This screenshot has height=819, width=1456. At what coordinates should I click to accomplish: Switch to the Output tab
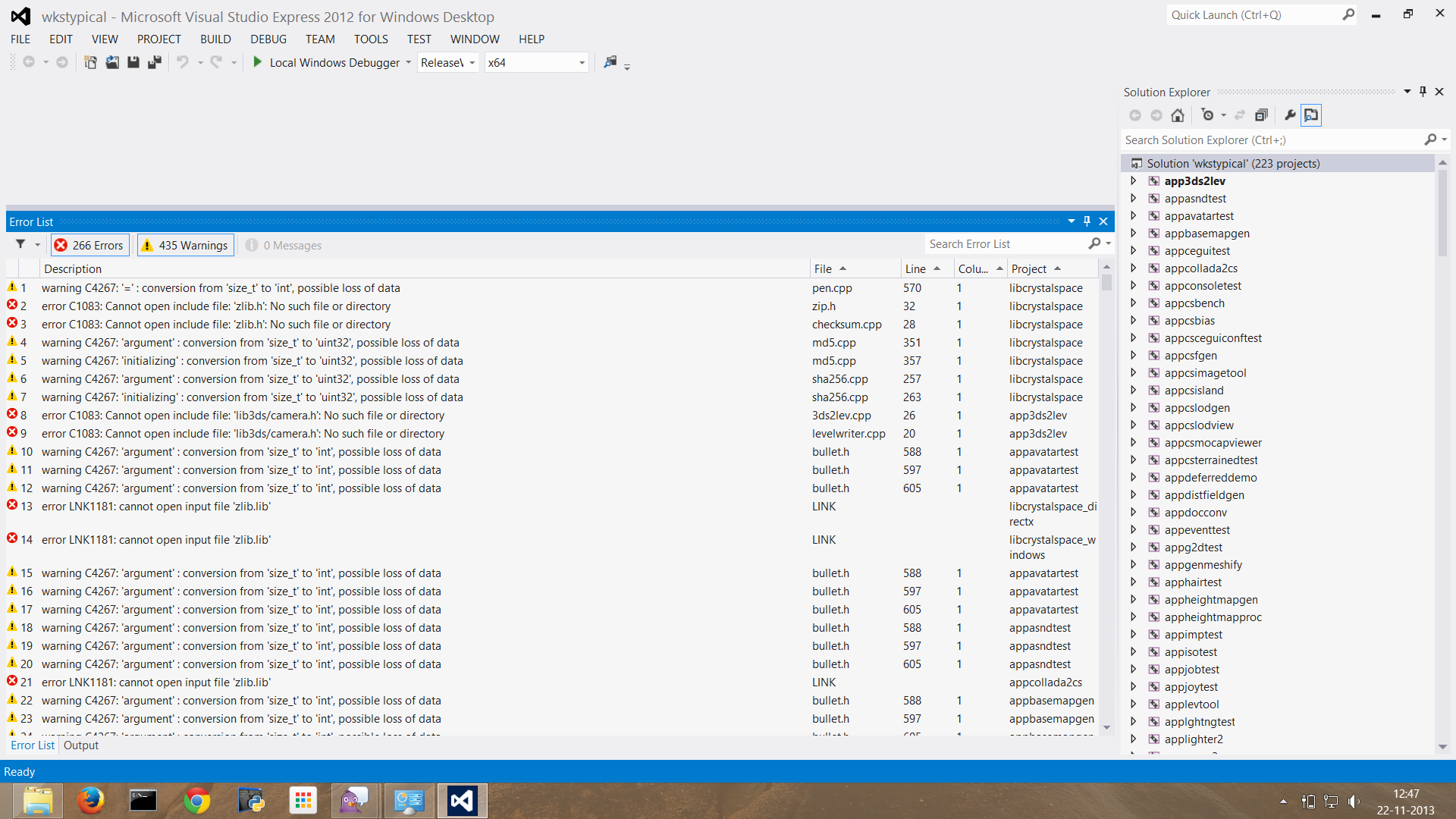[81, 745]
